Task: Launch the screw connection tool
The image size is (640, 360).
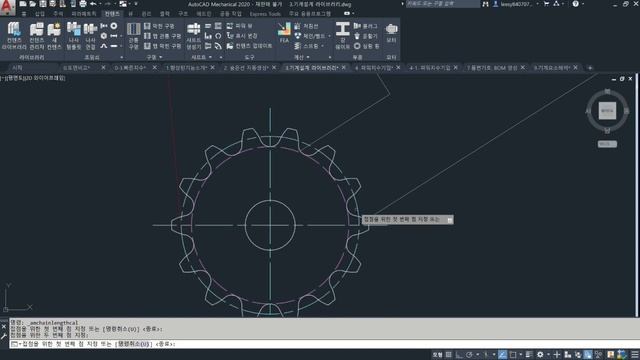Action: (90, 36)
